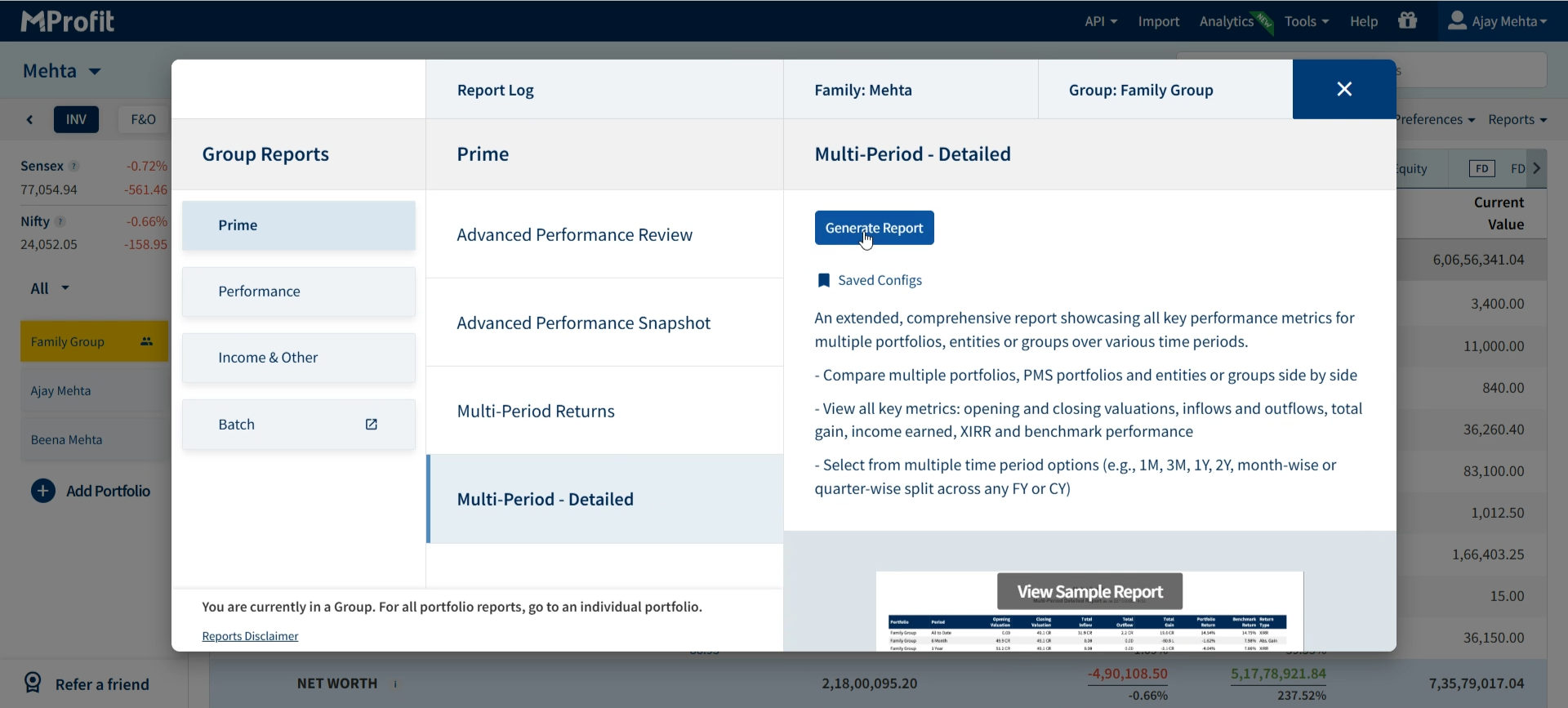Expand the Ajay Mehta account menu
The image size is (1568, 708).
click(x=1498, y=21)
